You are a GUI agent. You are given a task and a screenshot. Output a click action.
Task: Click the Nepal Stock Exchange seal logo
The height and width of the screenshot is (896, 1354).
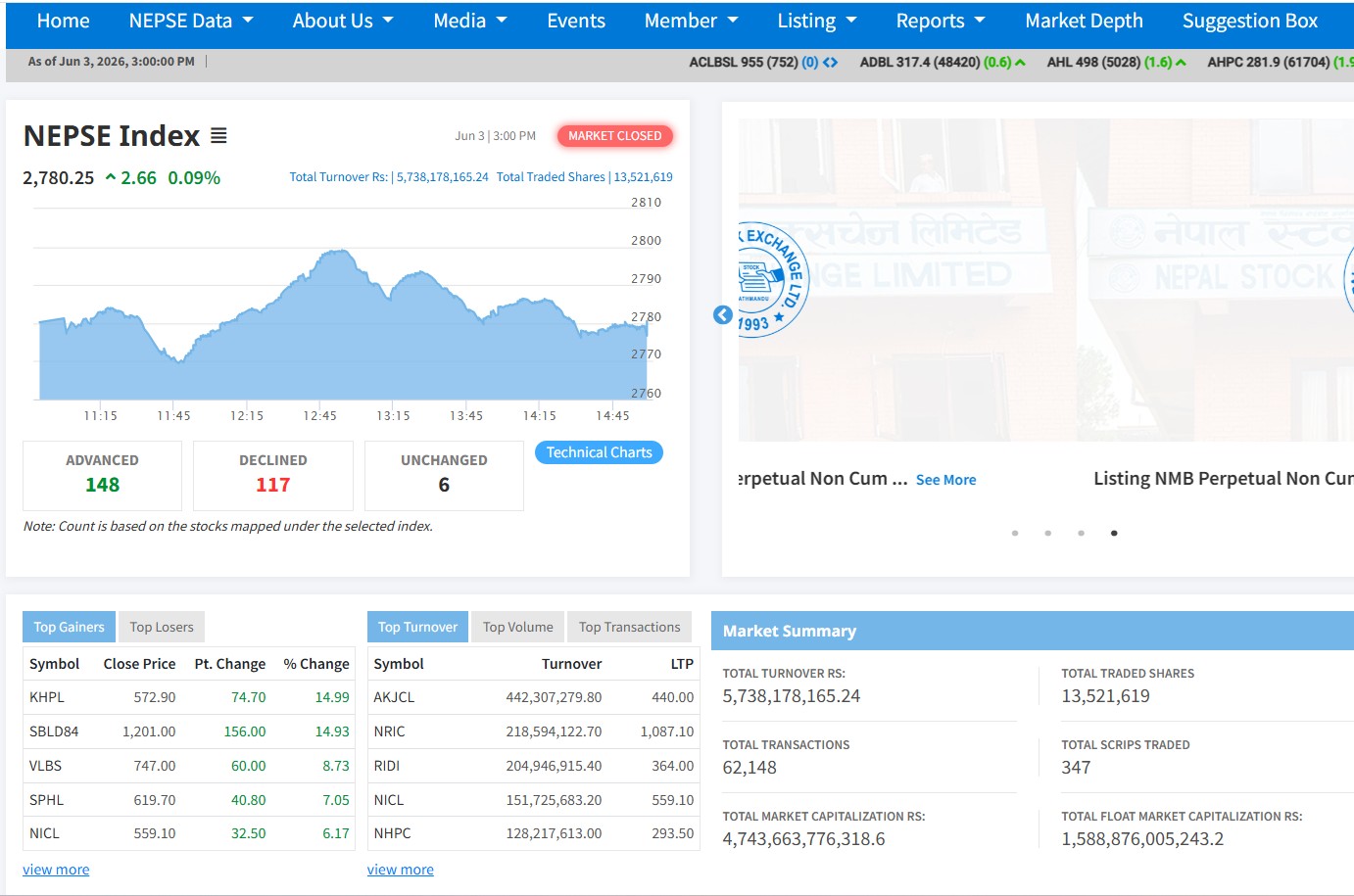[x=772, y=280]
